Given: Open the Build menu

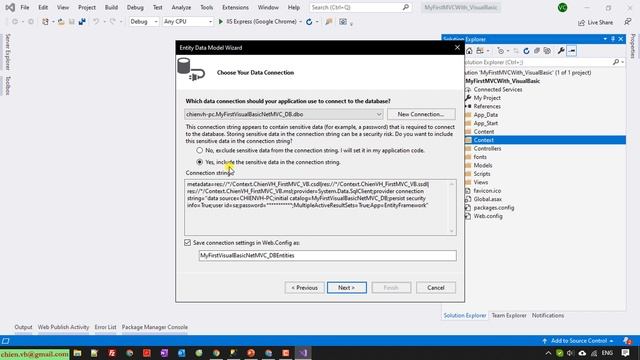Looking at the screenshot, I should [x=111, y=7].
